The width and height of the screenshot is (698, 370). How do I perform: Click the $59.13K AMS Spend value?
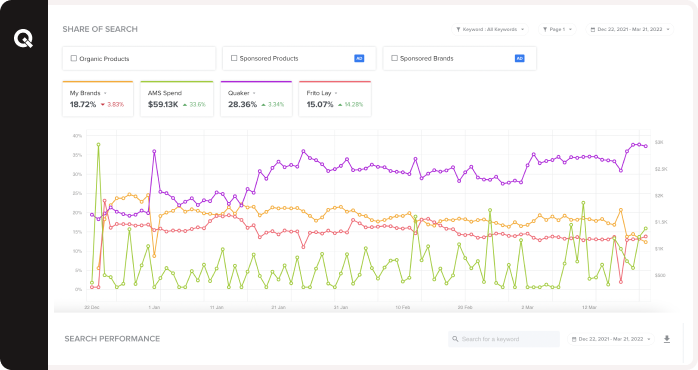point(163,105)
